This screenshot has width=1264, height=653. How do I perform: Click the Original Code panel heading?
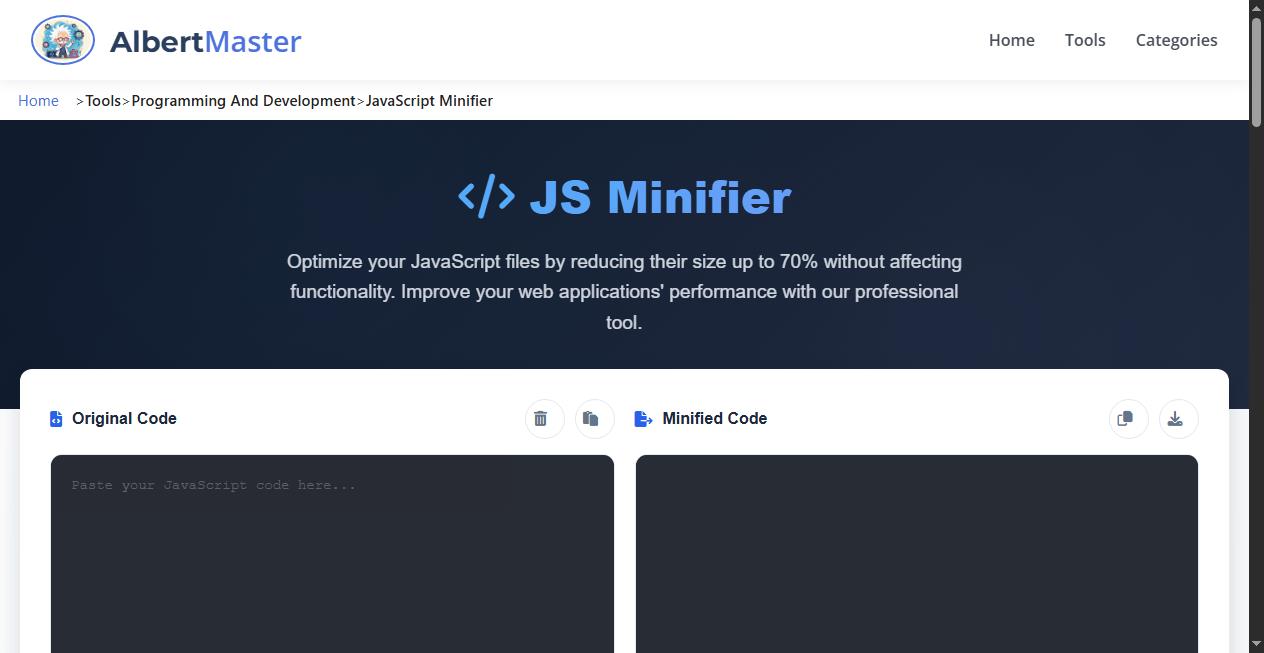[x=124, y=418]
